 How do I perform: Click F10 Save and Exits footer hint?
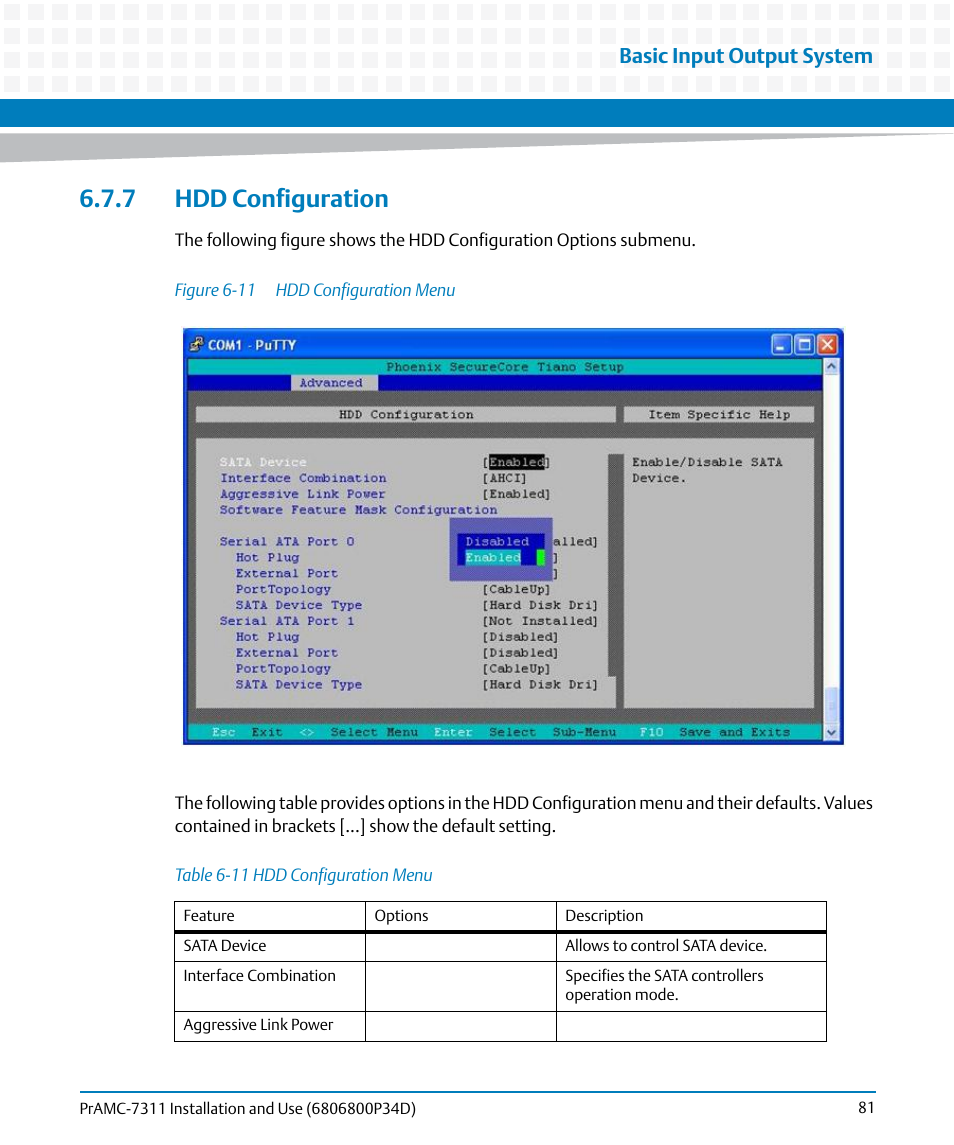pos(714,732)
